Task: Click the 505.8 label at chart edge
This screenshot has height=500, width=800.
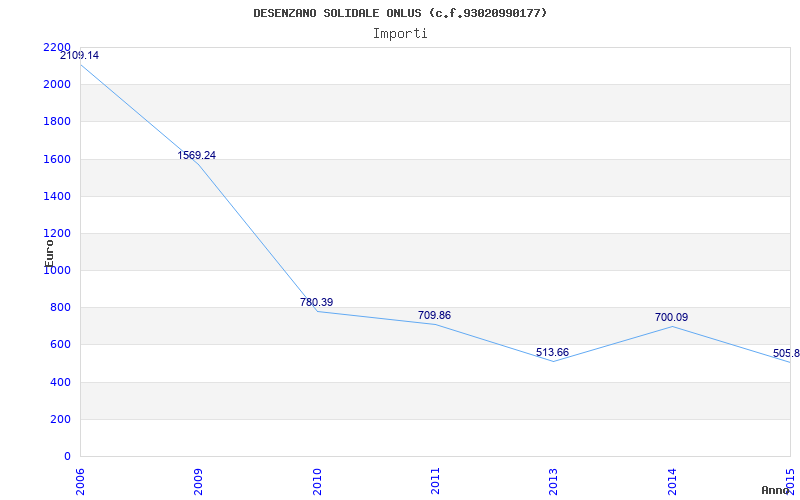Action: (786, 354)
